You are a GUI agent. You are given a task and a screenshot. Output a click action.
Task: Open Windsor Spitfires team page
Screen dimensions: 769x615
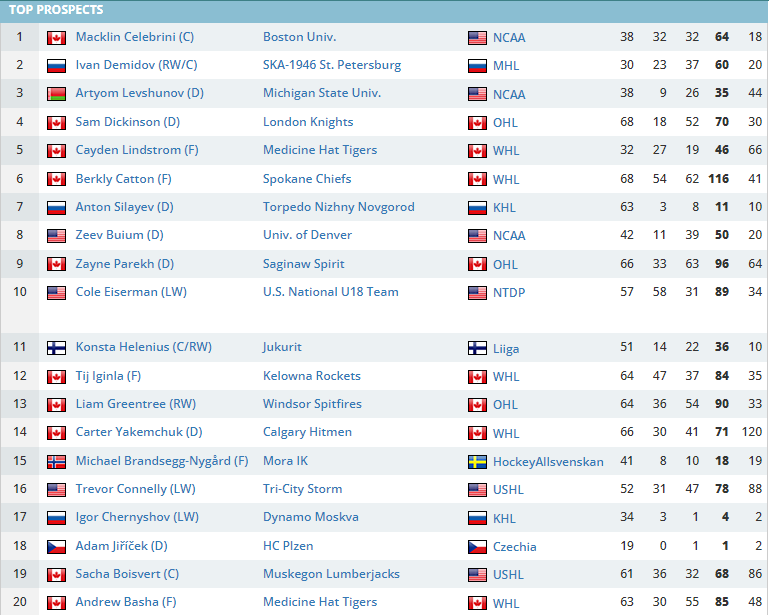[x=312, y=404]
